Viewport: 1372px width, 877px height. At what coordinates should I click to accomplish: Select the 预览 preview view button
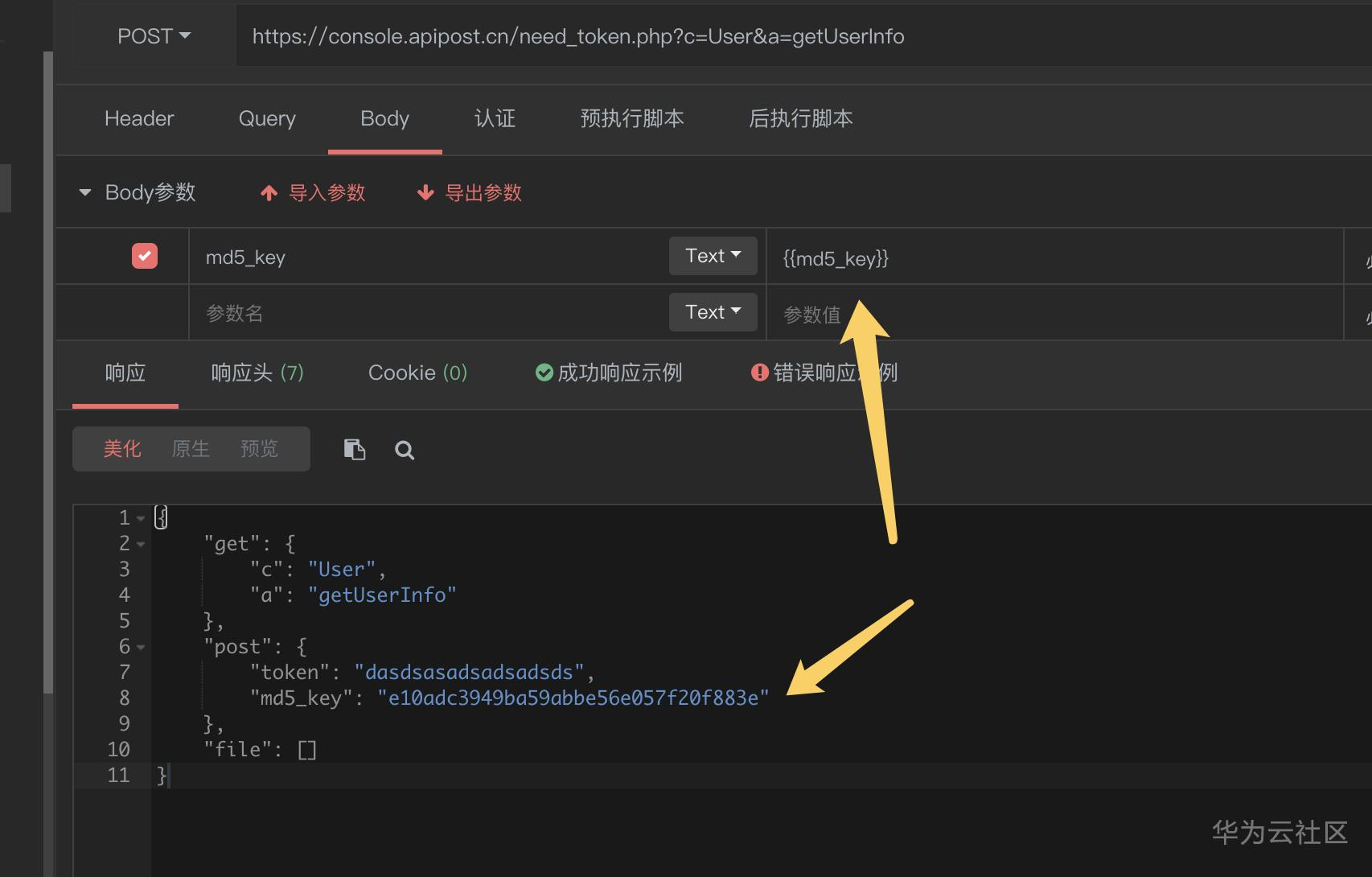(x=259, y=449)
